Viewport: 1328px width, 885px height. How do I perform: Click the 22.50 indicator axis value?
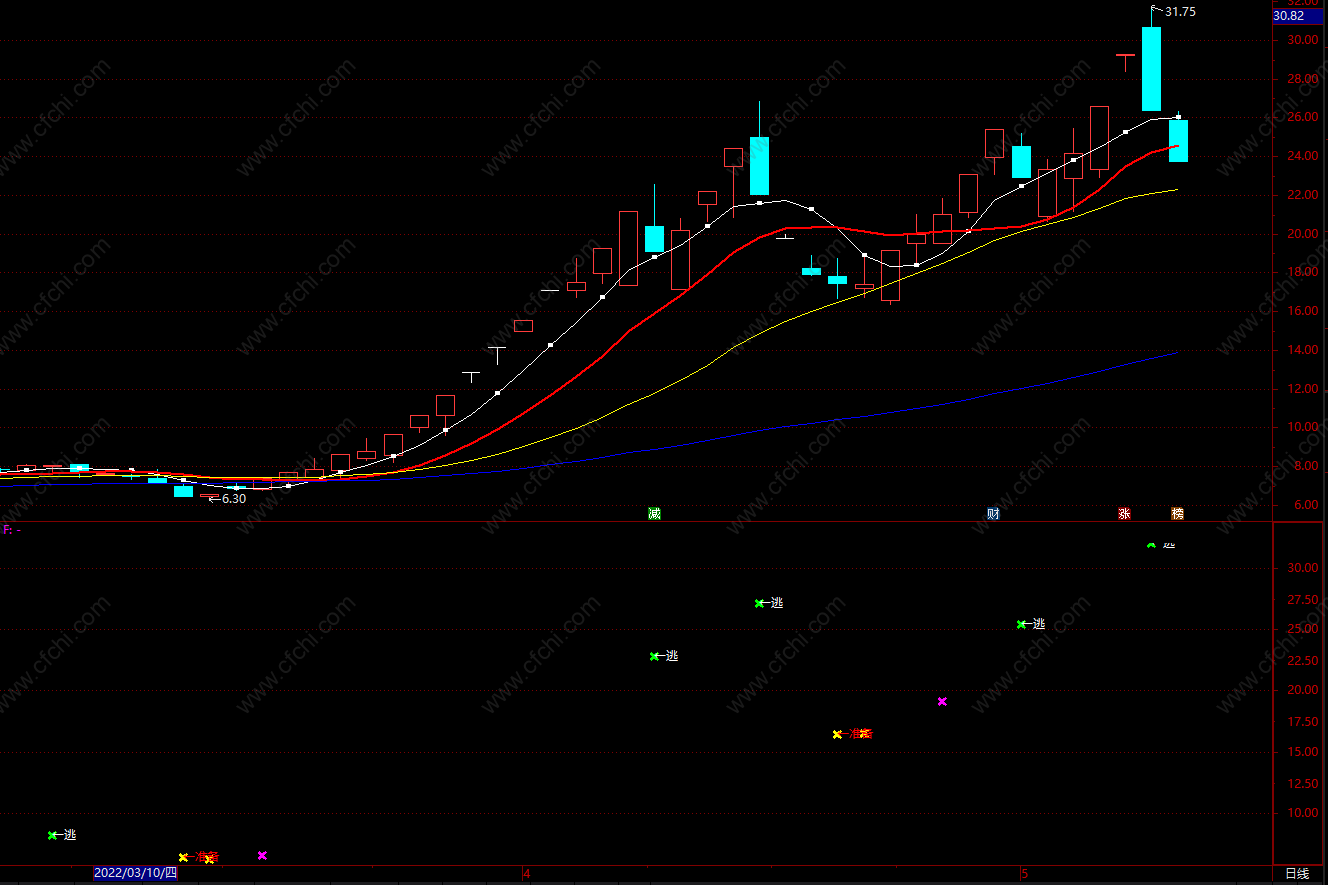pos(1302,661)
